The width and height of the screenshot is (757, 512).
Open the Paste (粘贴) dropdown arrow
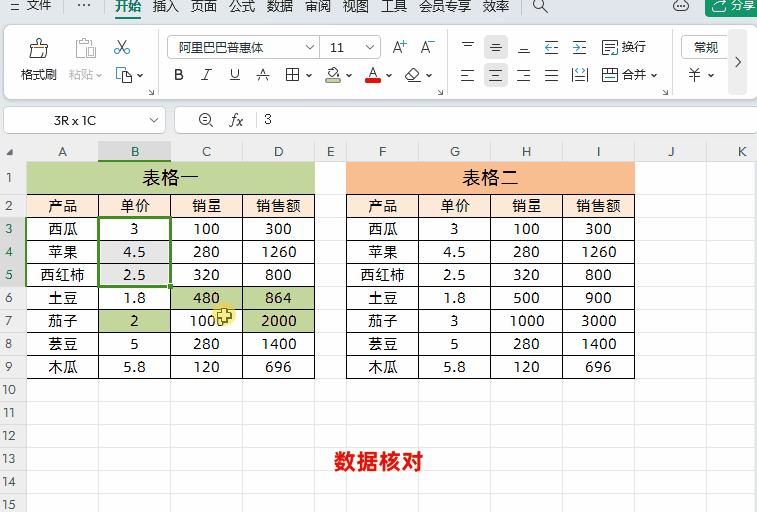(x=99, y=75)
